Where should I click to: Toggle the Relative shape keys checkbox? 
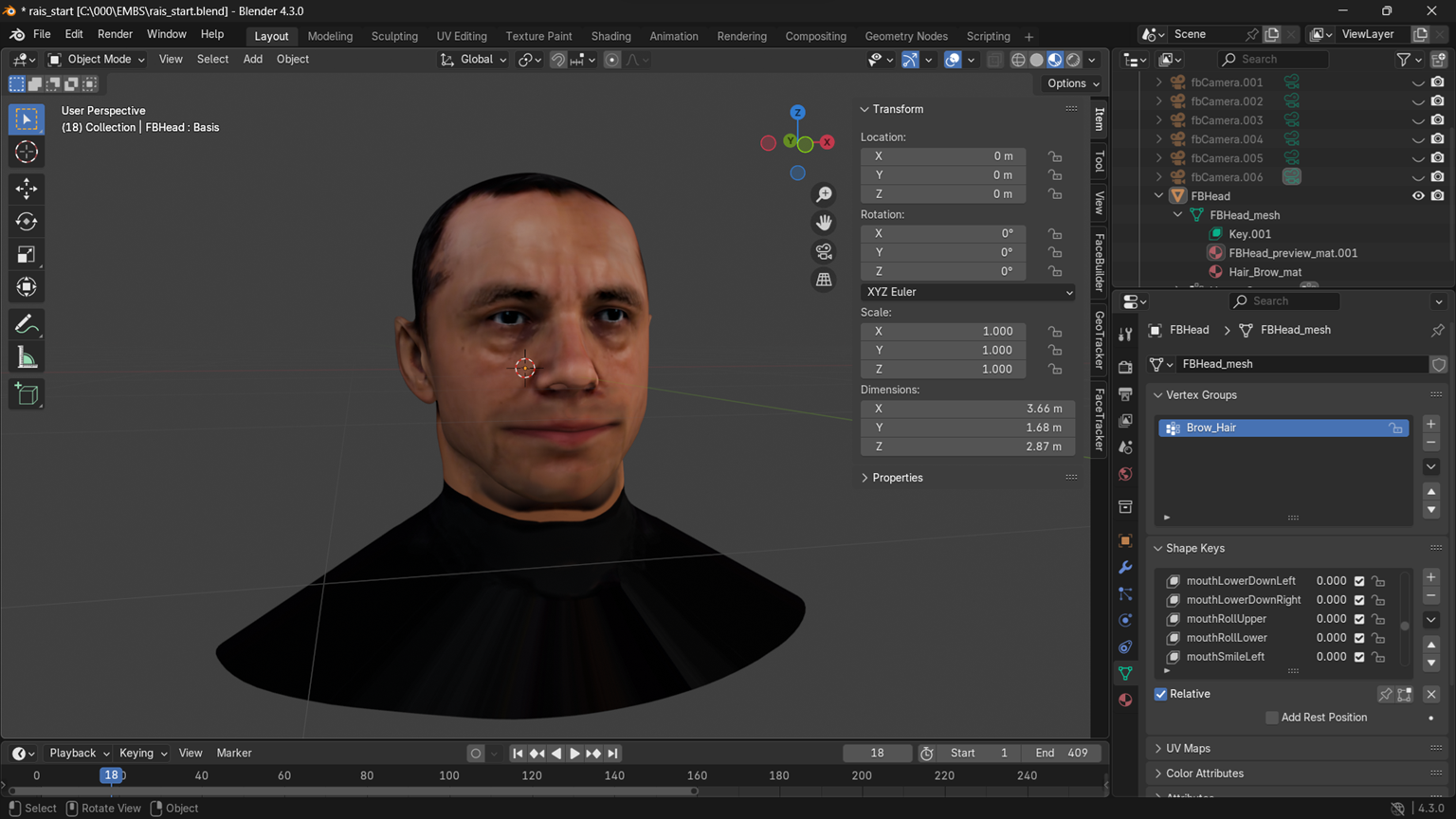[1160, 694]
